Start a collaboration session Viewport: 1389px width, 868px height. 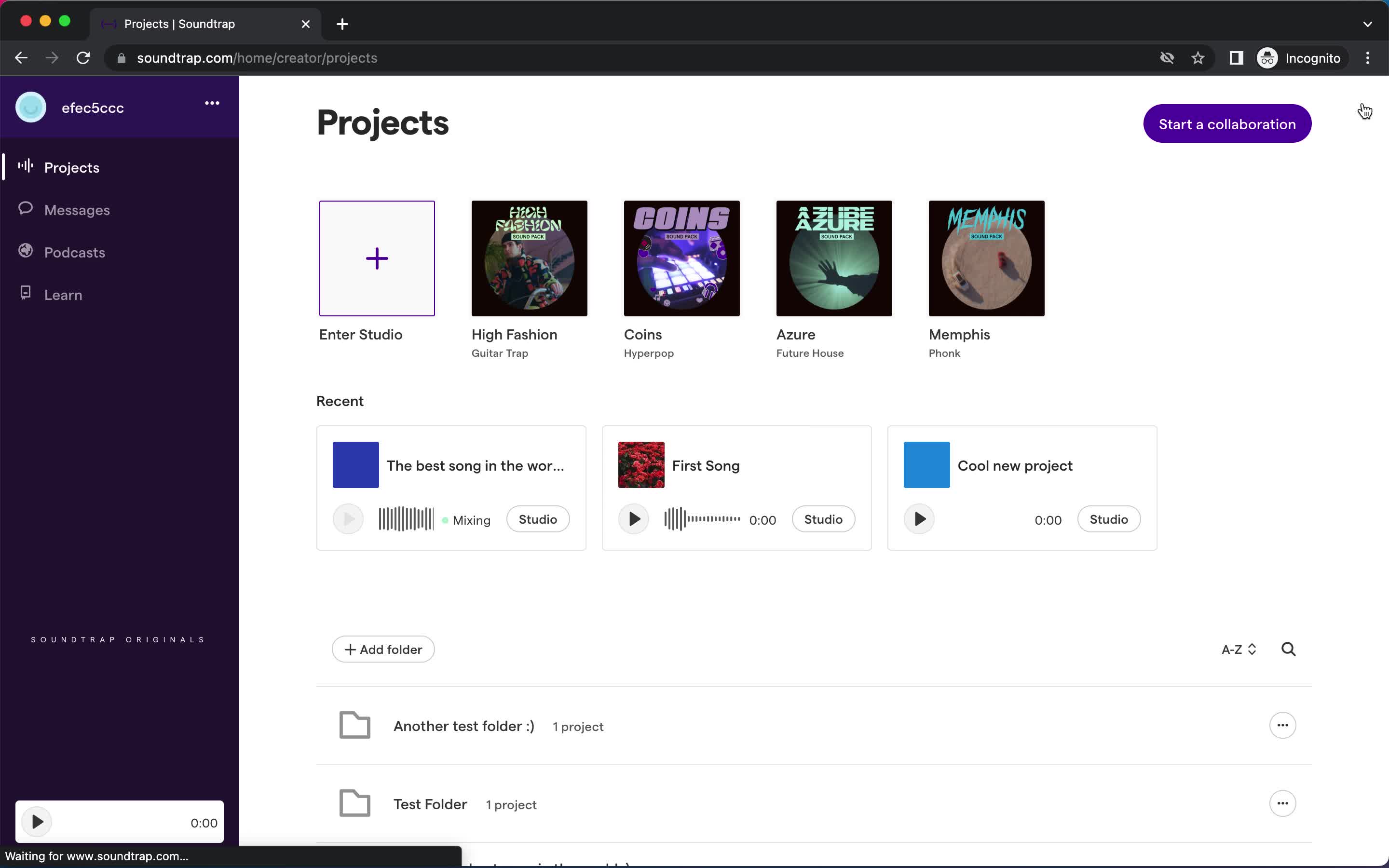(1227, 123)
